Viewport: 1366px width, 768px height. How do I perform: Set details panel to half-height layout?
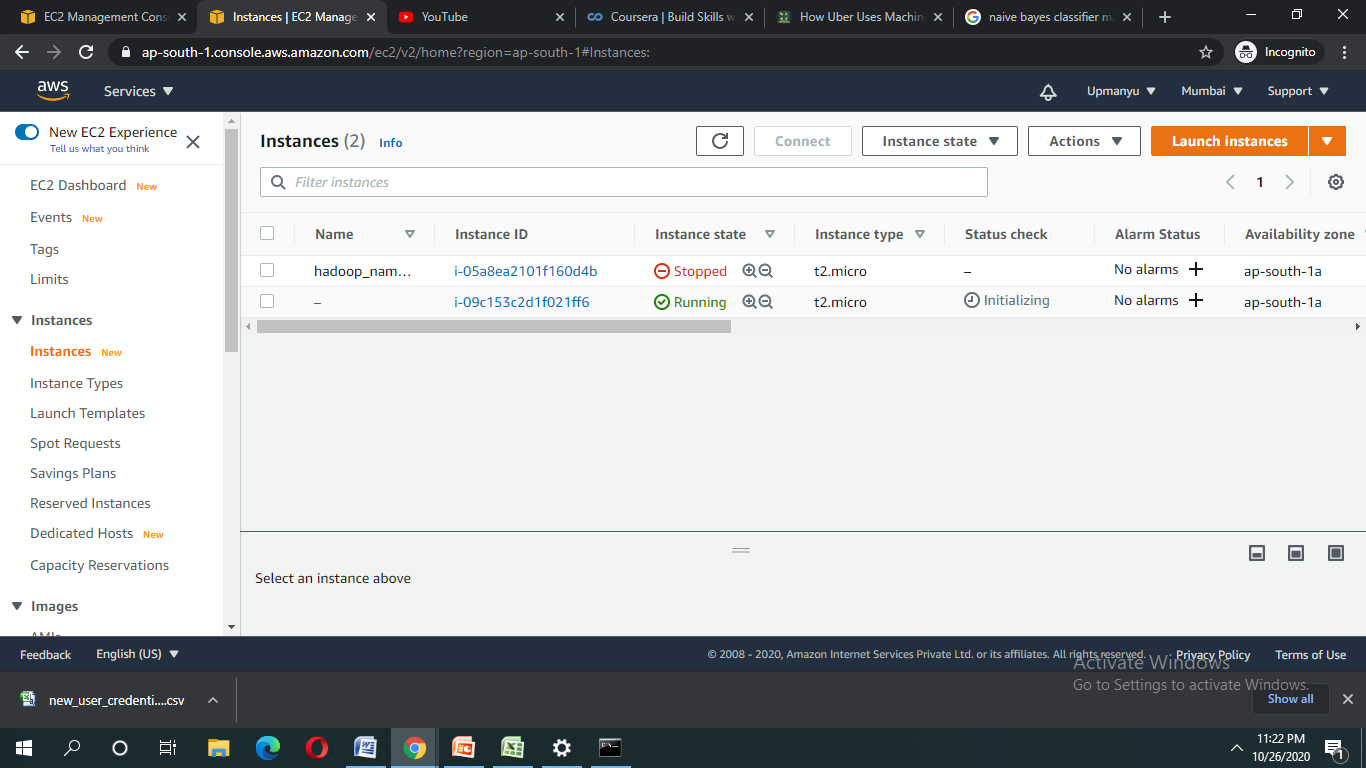click(x=1296, y=553)
